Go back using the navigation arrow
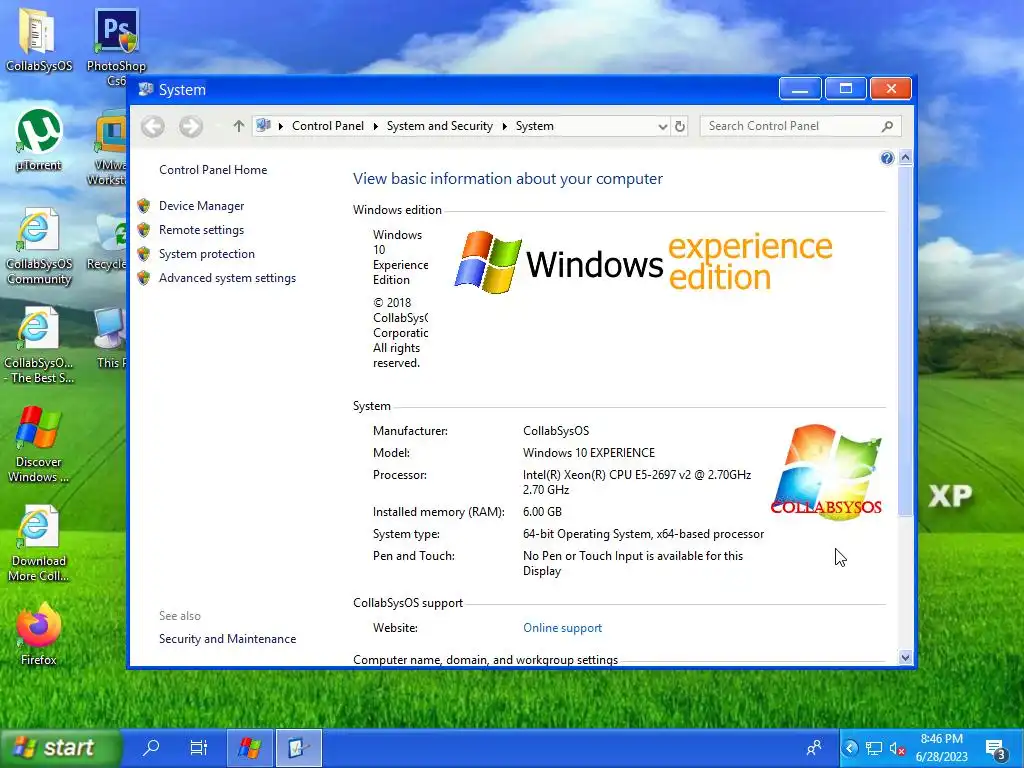The width and height of the screenshot is (1024, 768). pyautogui.click(x=153, y=126)
